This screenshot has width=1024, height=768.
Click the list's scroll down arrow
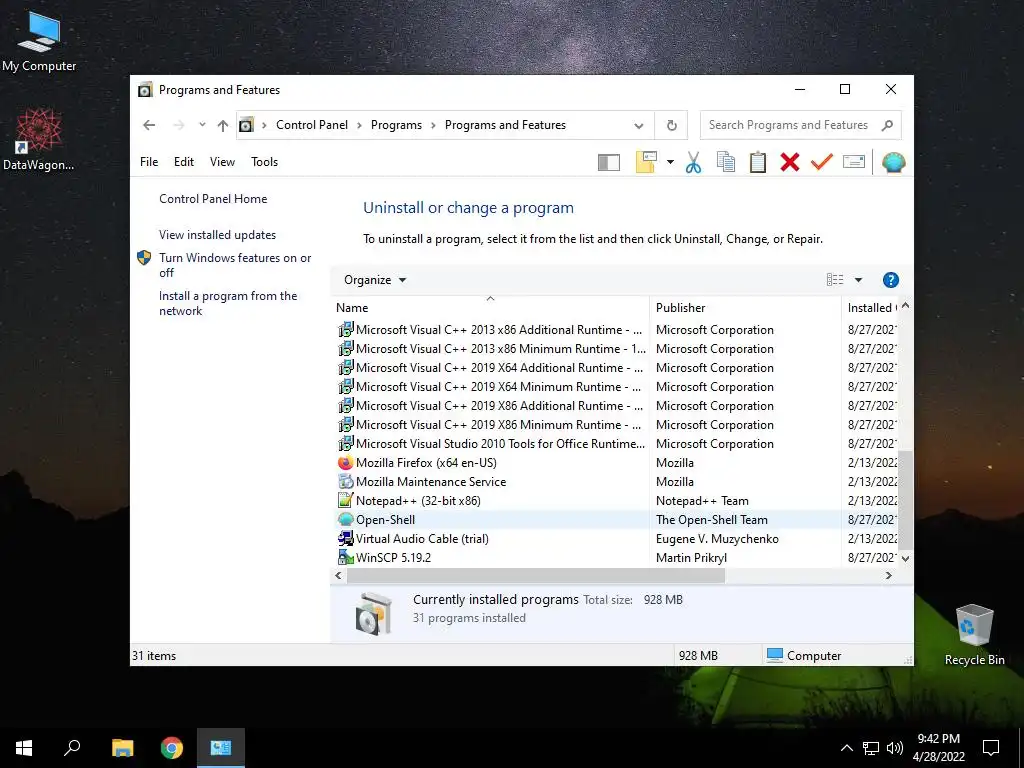[905, 558]
